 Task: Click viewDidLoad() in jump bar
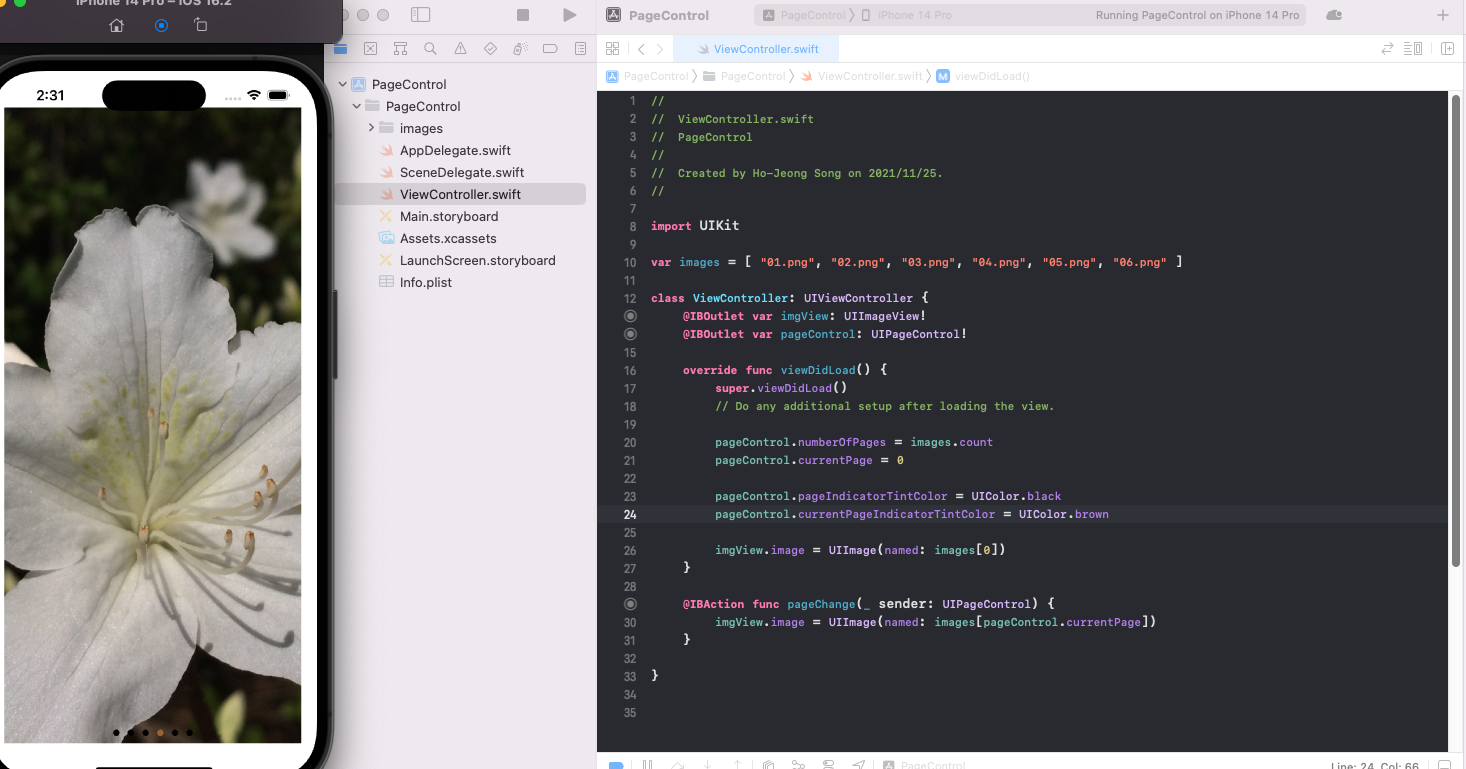pos(983,76)
